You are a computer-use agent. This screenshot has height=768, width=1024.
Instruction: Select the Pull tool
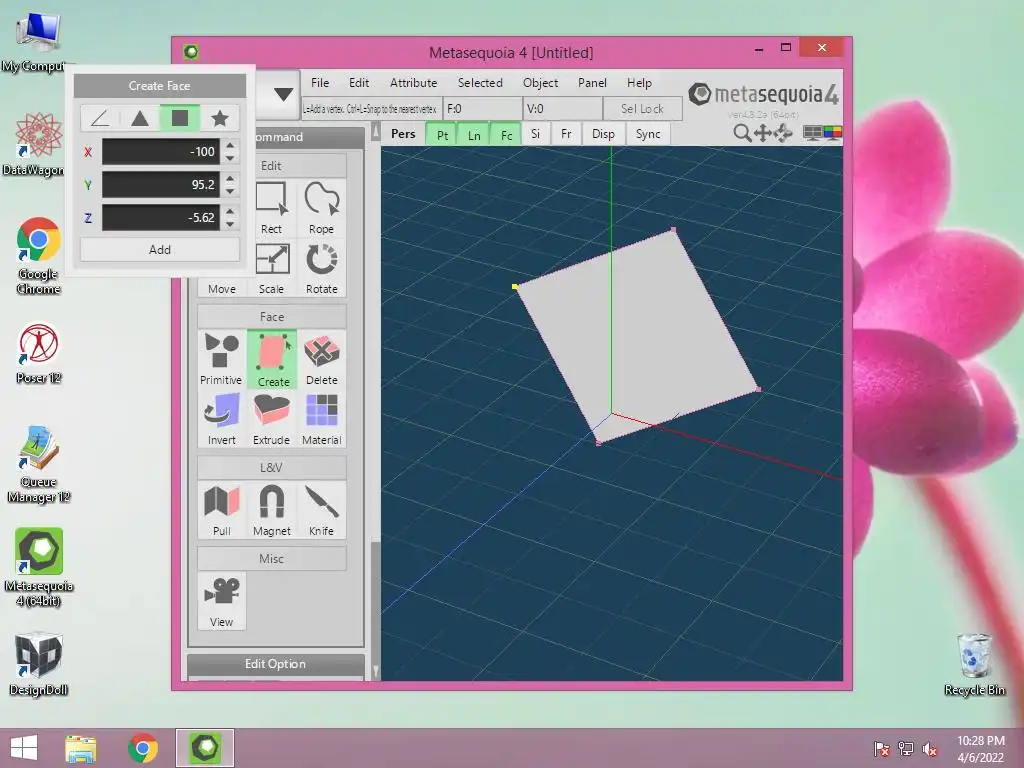(221, 509)
